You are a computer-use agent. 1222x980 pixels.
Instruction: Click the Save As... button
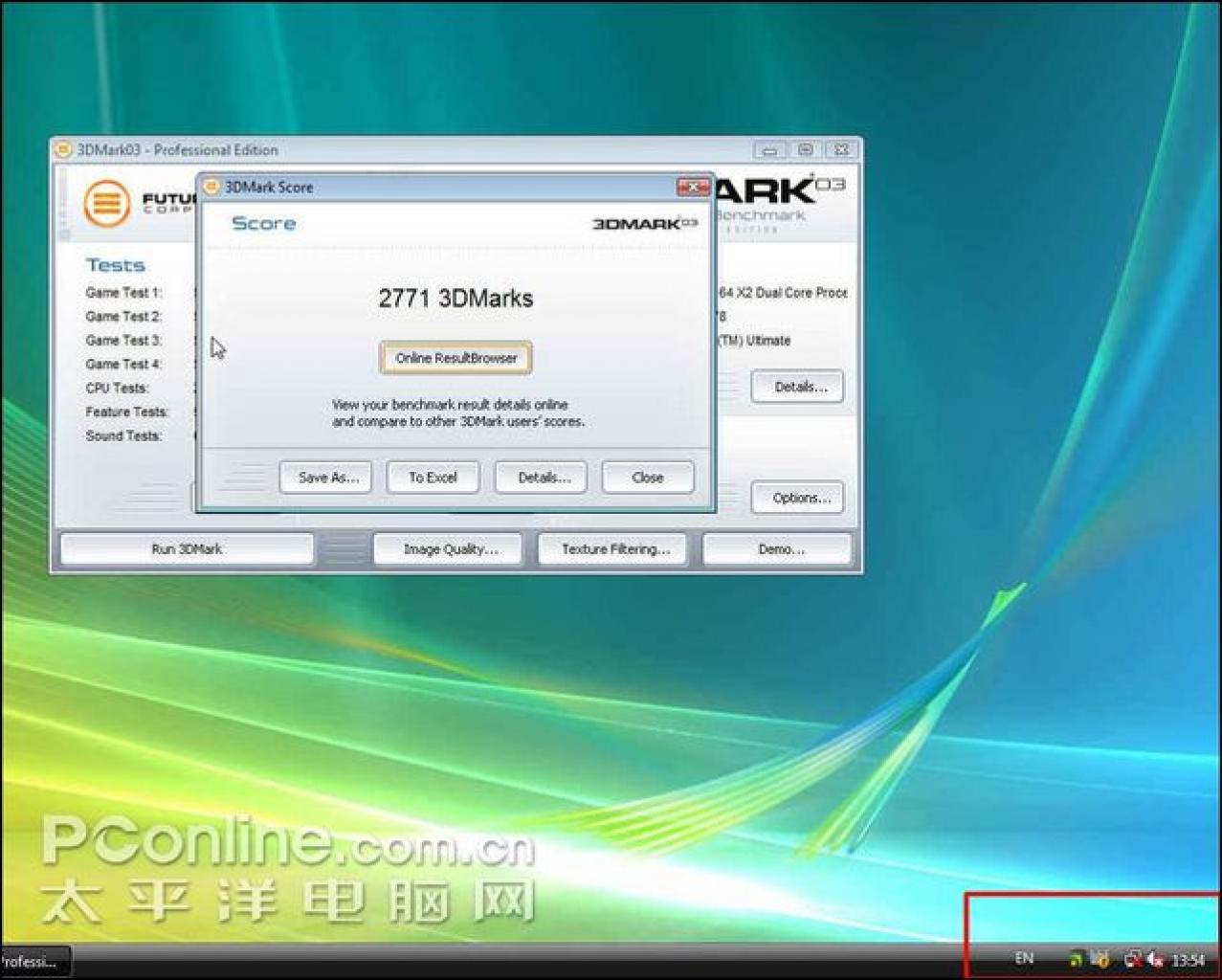(x=326, y=478)
